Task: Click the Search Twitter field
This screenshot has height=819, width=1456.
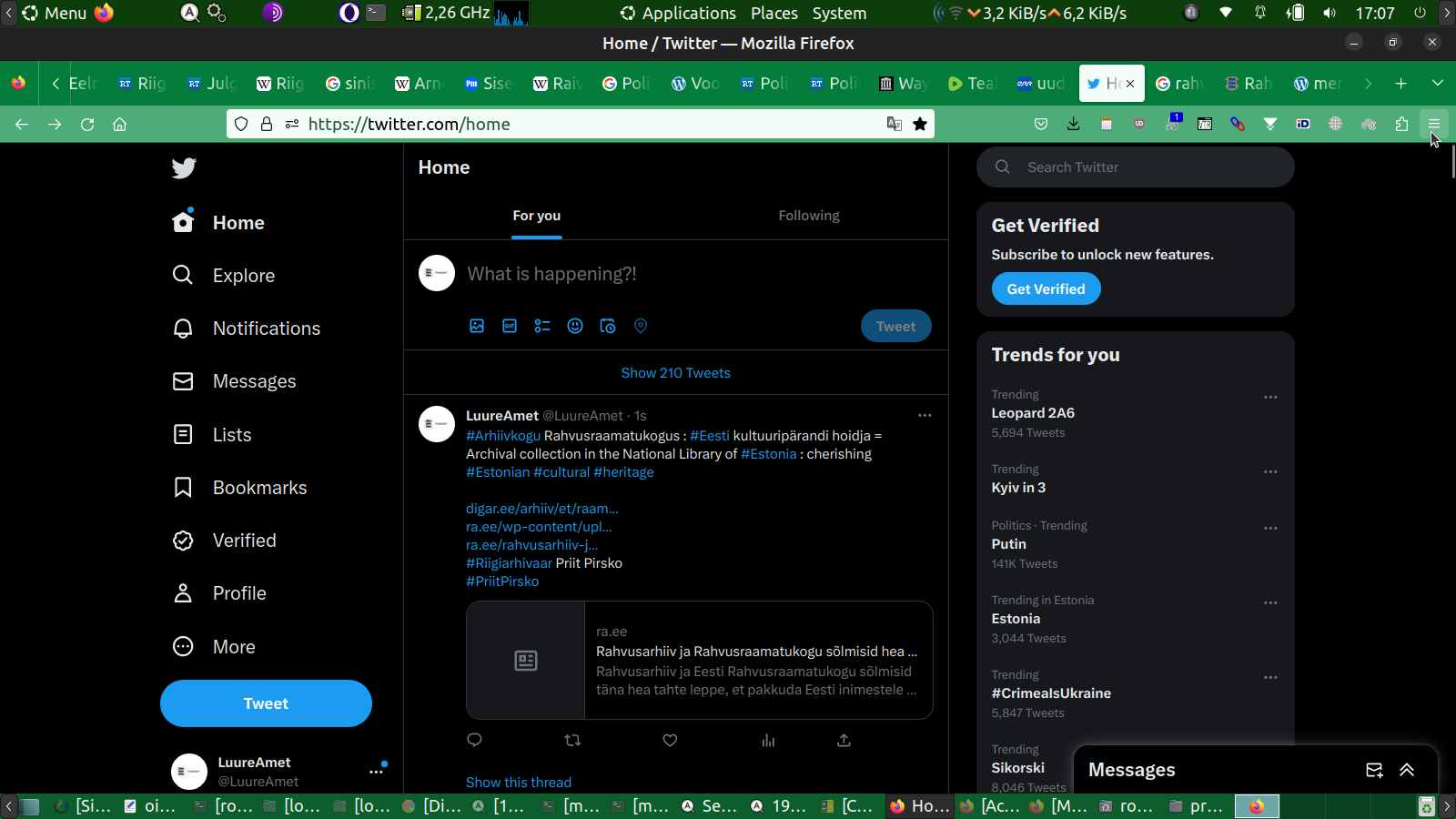Action: (x=1136, y=167)
